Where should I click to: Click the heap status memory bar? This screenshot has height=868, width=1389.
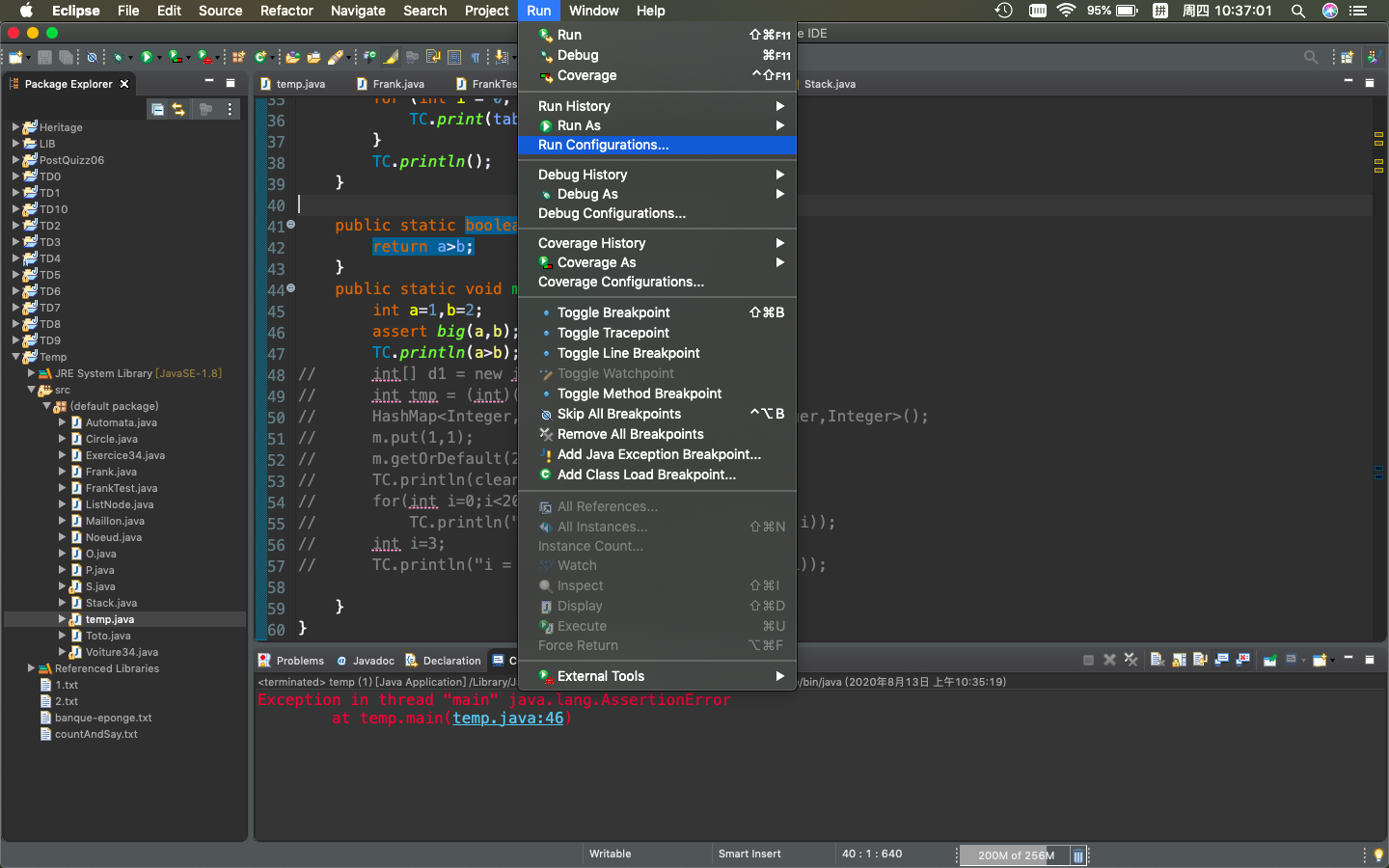1015,855
